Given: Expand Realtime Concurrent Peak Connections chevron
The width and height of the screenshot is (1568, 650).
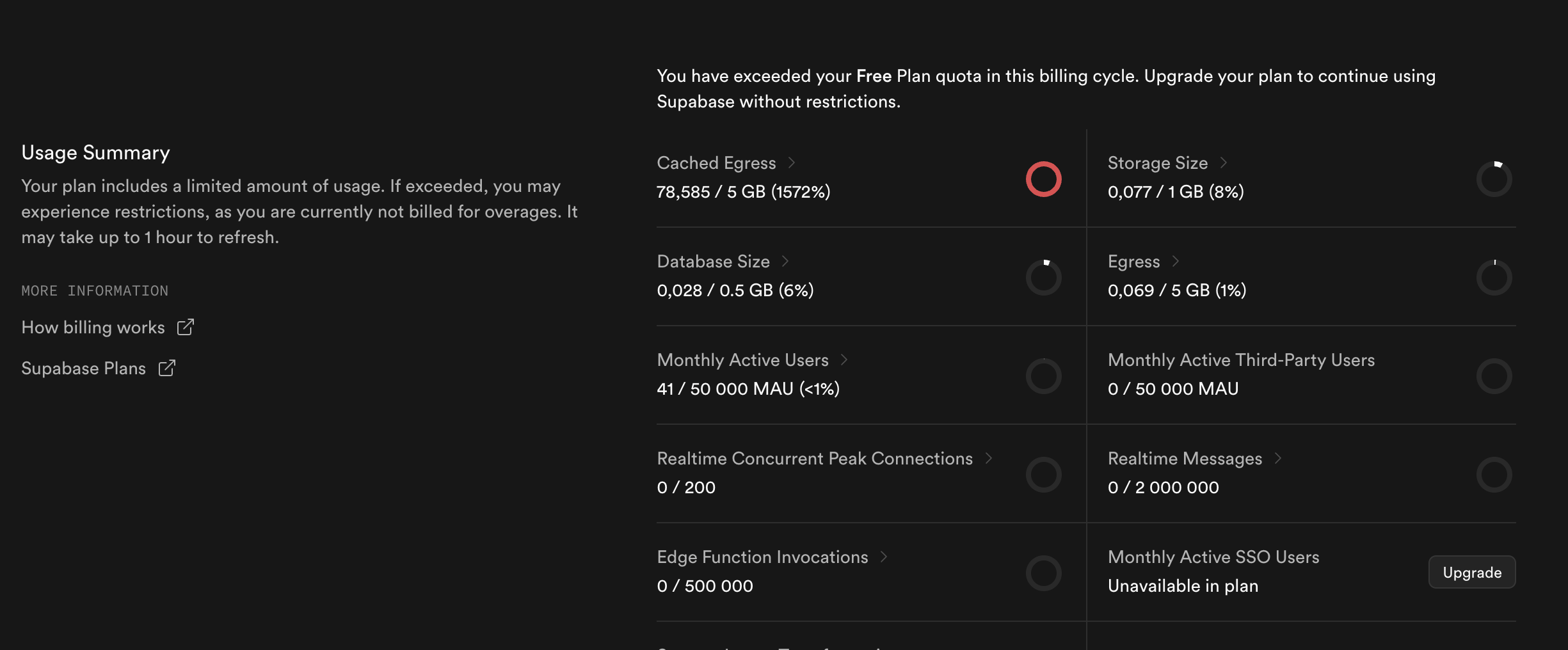Looking at the screenshot, I should click(989, 458).
